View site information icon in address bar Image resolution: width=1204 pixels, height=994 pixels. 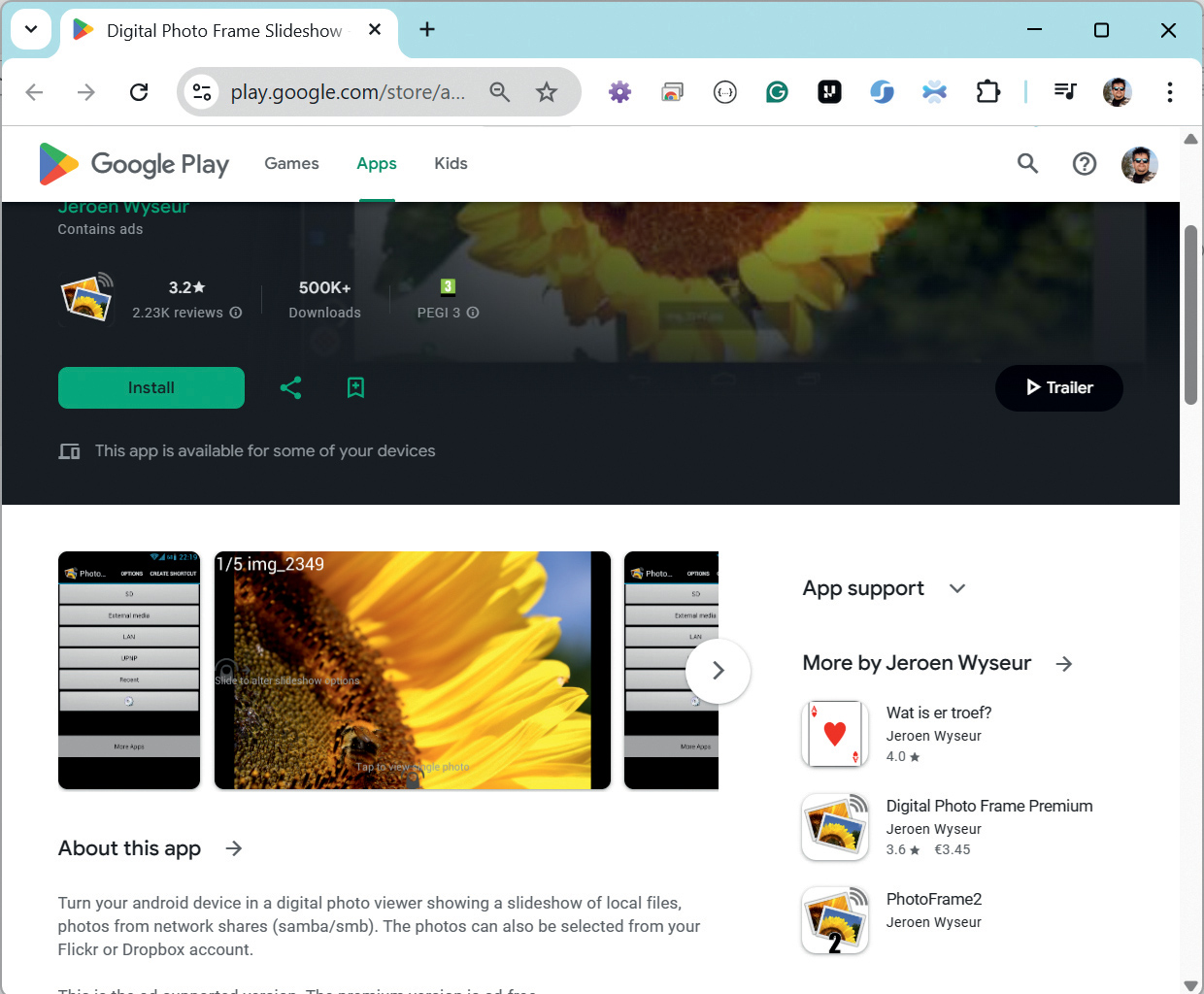click(202, 92)
